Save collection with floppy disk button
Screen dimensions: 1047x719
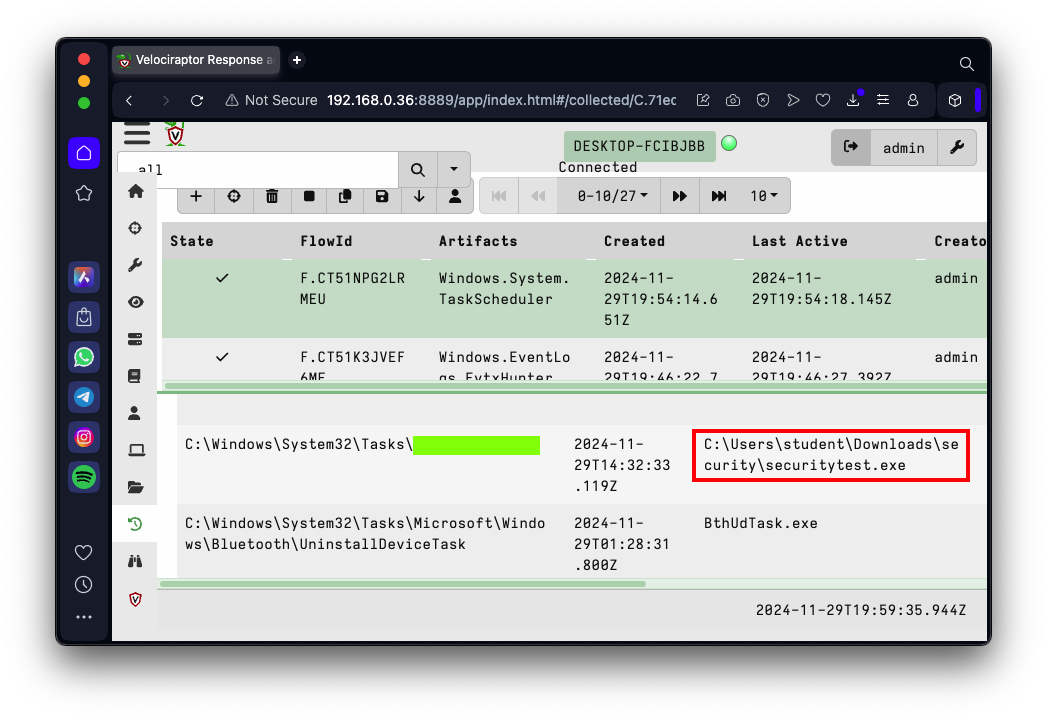coord(382,196)
